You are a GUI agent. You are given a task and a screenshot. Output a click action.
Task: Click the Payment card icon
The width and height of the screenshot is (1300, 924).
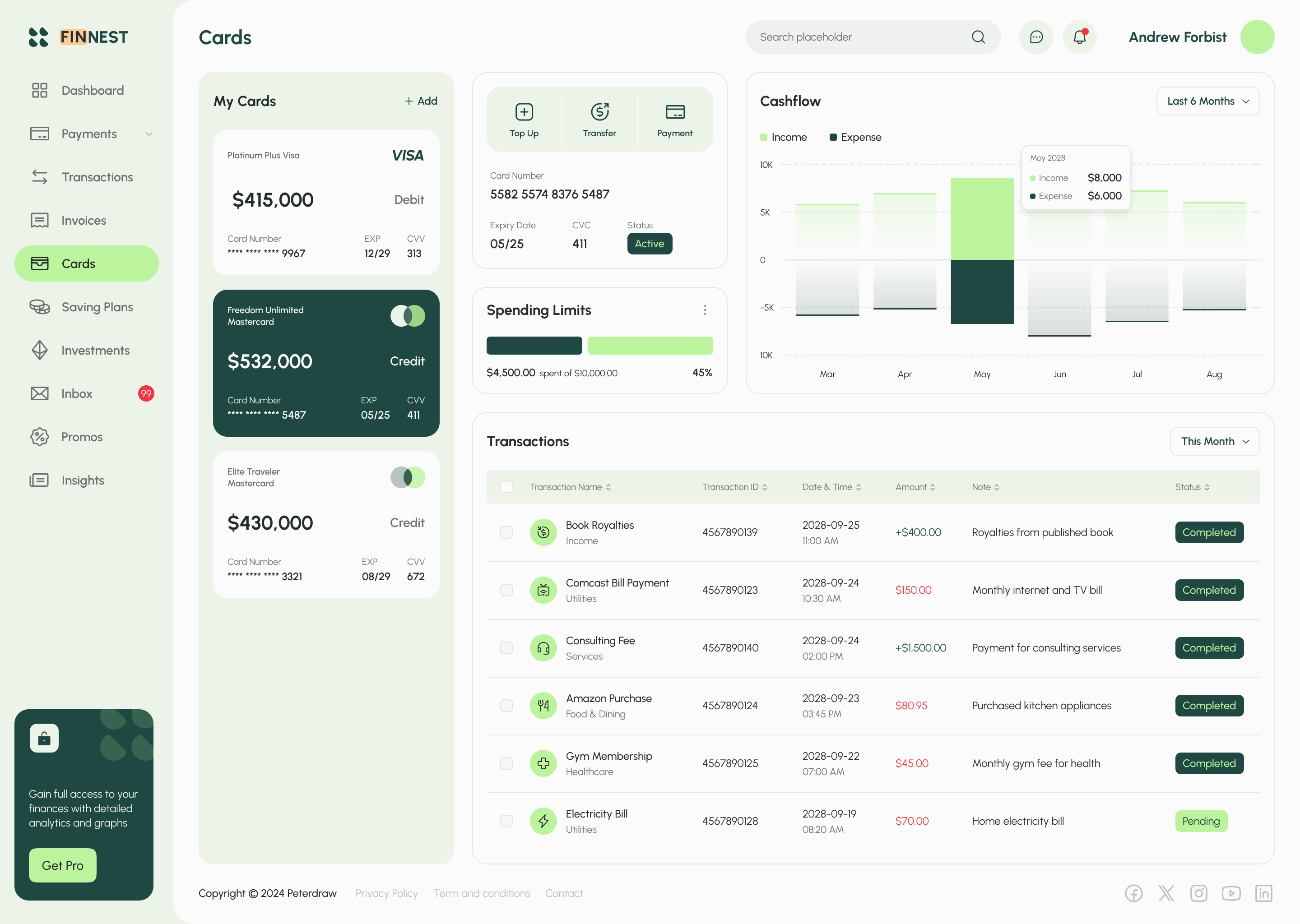coord(674,112)
